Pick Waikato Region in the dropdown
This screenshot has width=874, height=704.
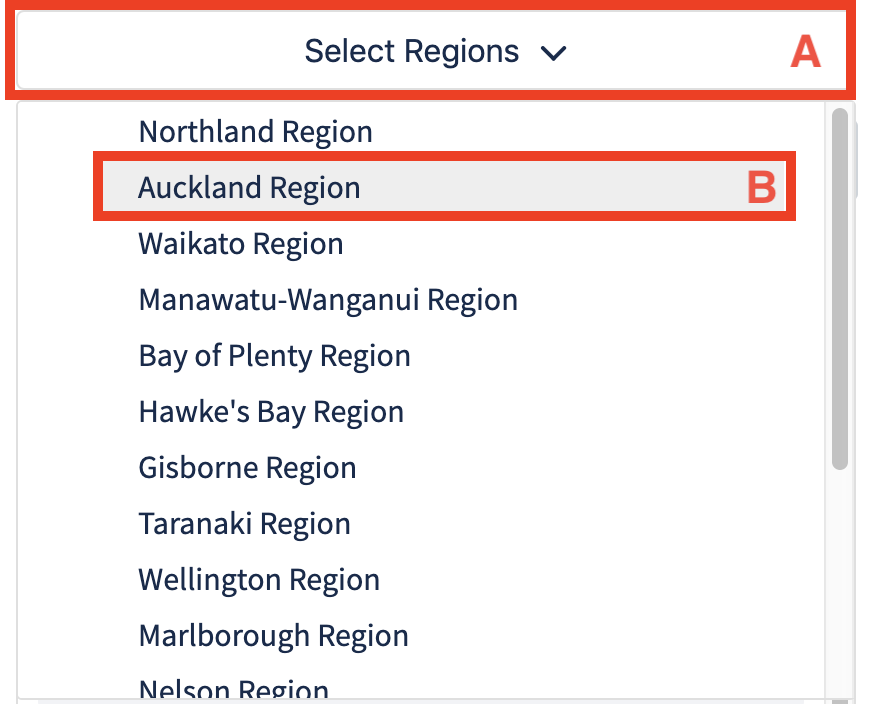[240, 244]
